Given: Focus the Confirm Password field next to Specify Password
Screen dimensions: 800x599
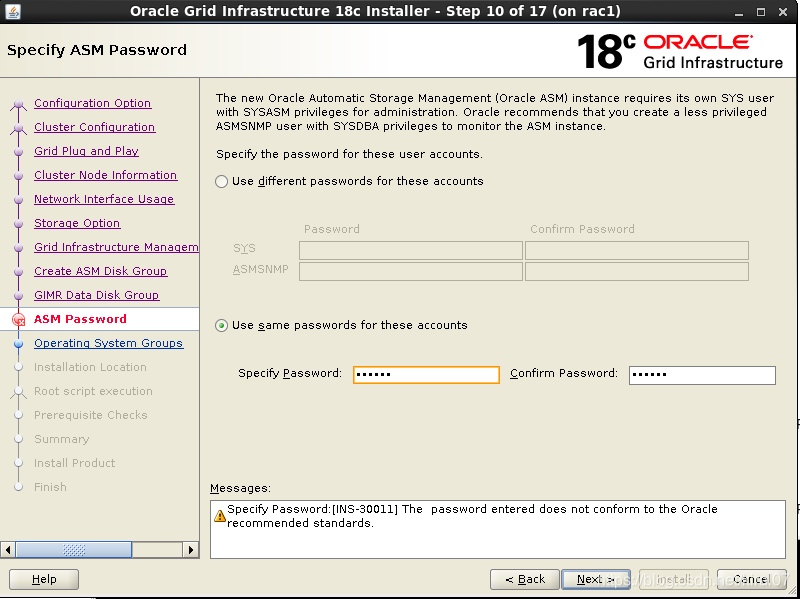Looking at the screenshot, I should (702, 375).
